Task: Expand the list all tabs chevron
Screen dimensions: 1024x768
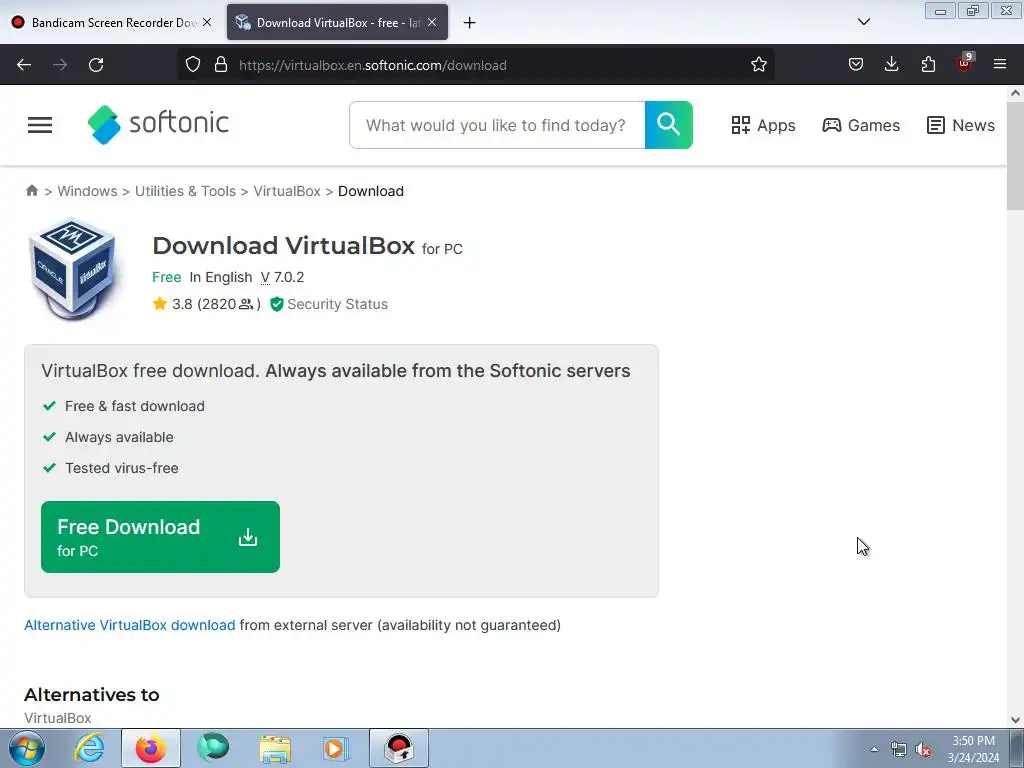Action: (863, 22)
